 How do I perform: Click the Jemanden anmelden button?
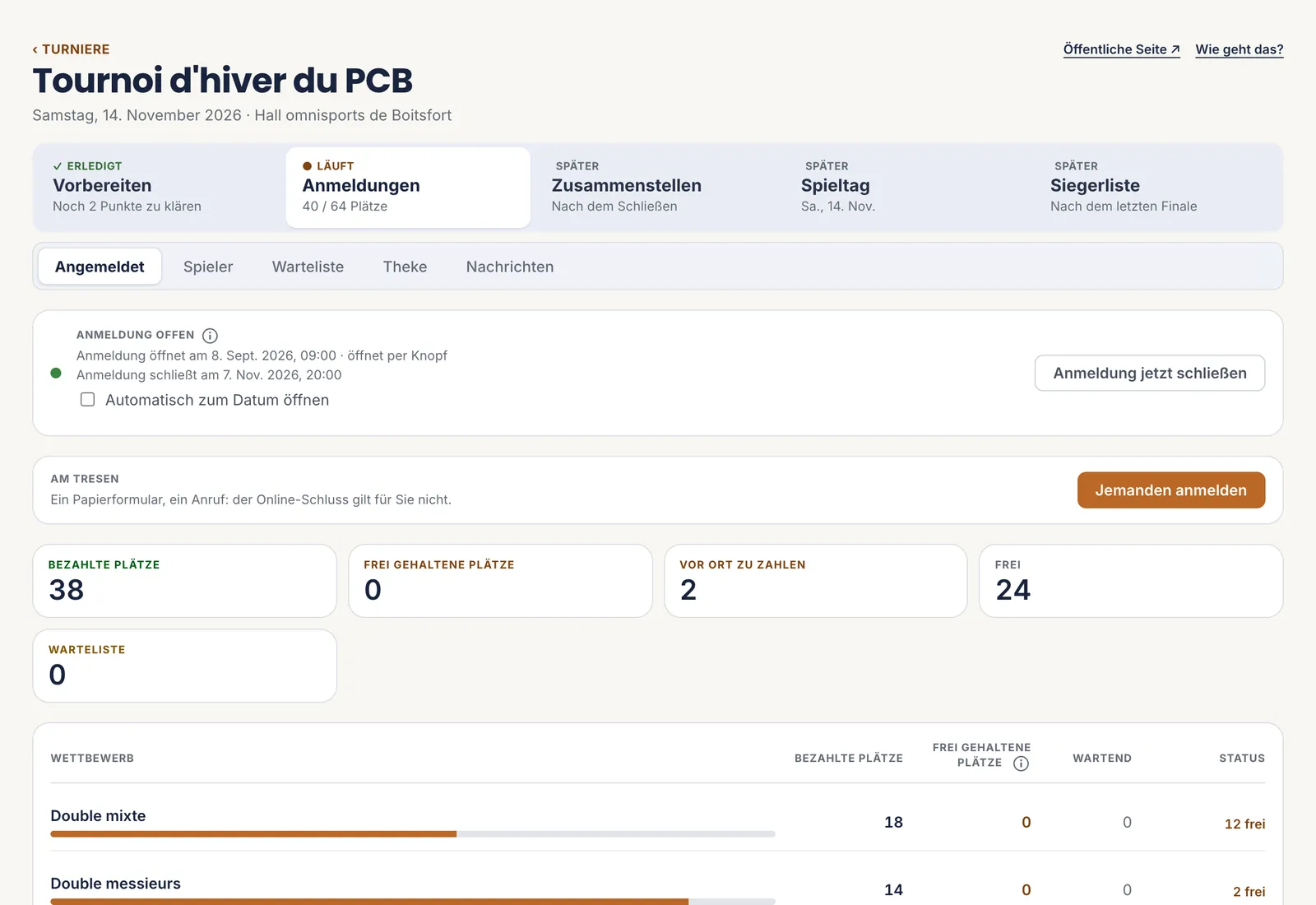[x=1171, y=490]
